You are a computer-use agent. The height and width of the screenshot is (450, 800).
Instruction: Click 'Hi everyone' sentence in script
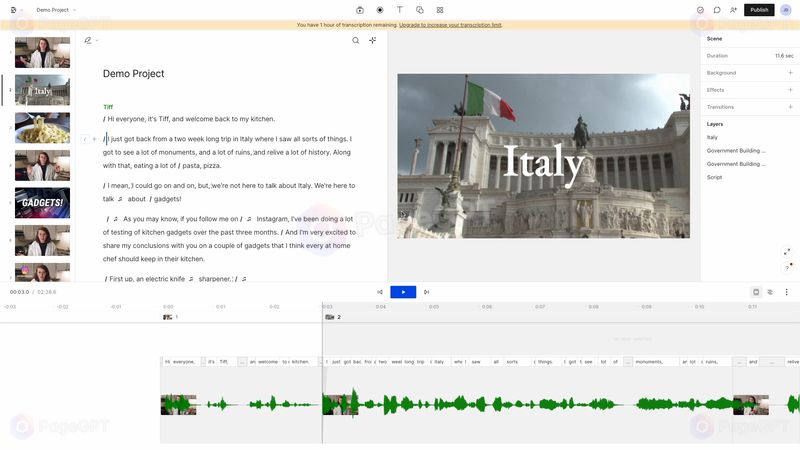(x=191, y=119)
